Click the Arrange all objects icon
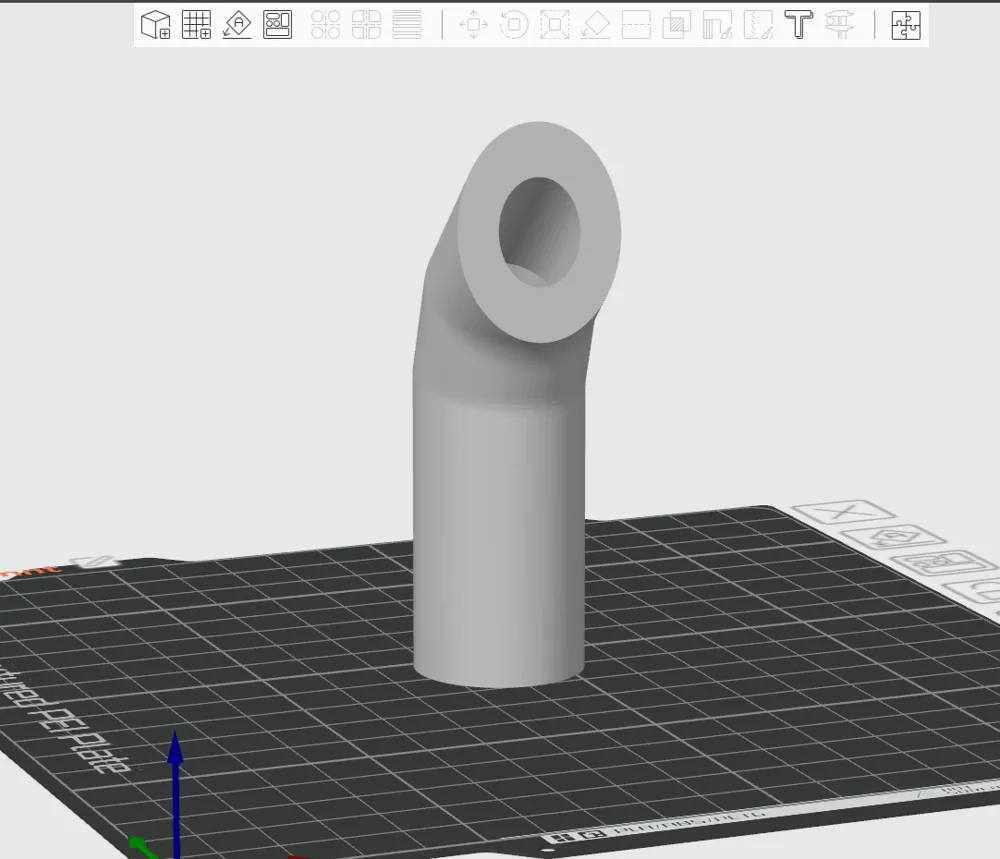 277,26
